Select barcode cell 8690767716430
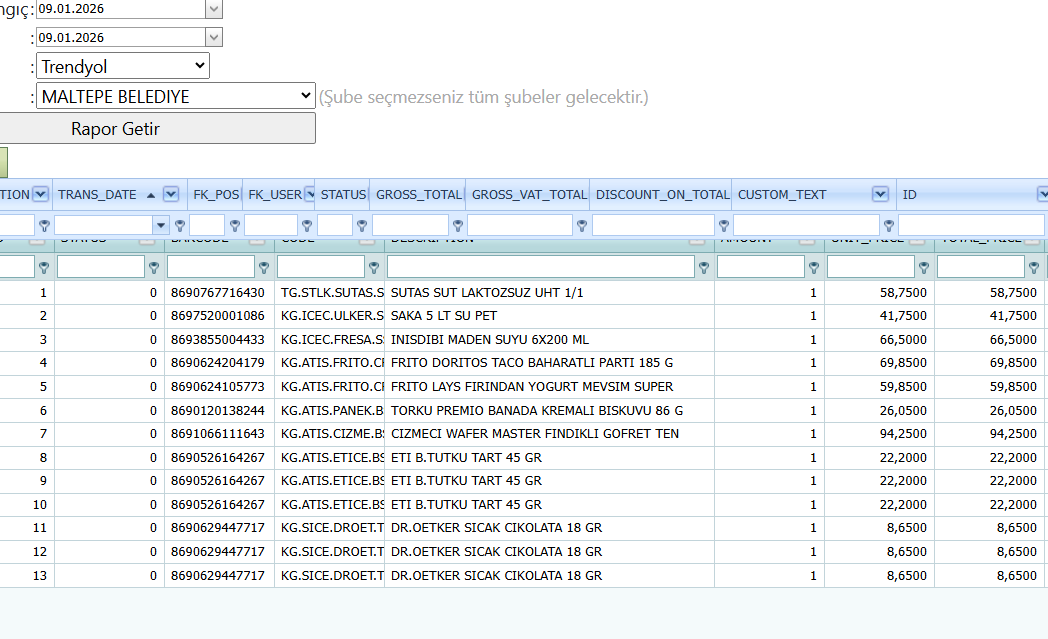 tap(220, 293)
